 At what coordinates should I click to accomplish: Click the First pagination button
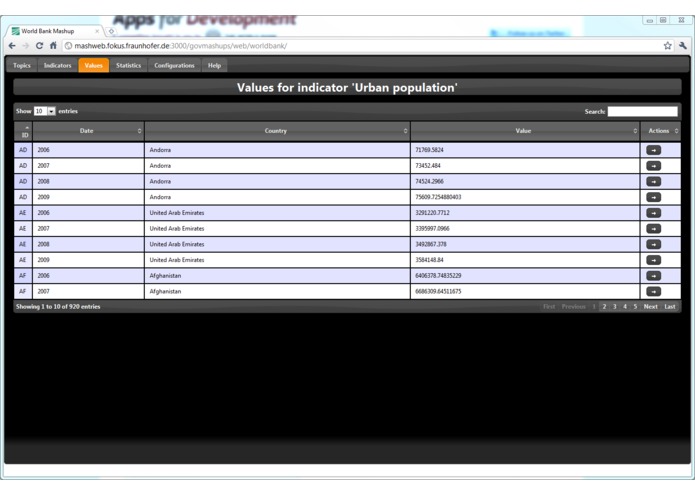[x=549, y=307]
